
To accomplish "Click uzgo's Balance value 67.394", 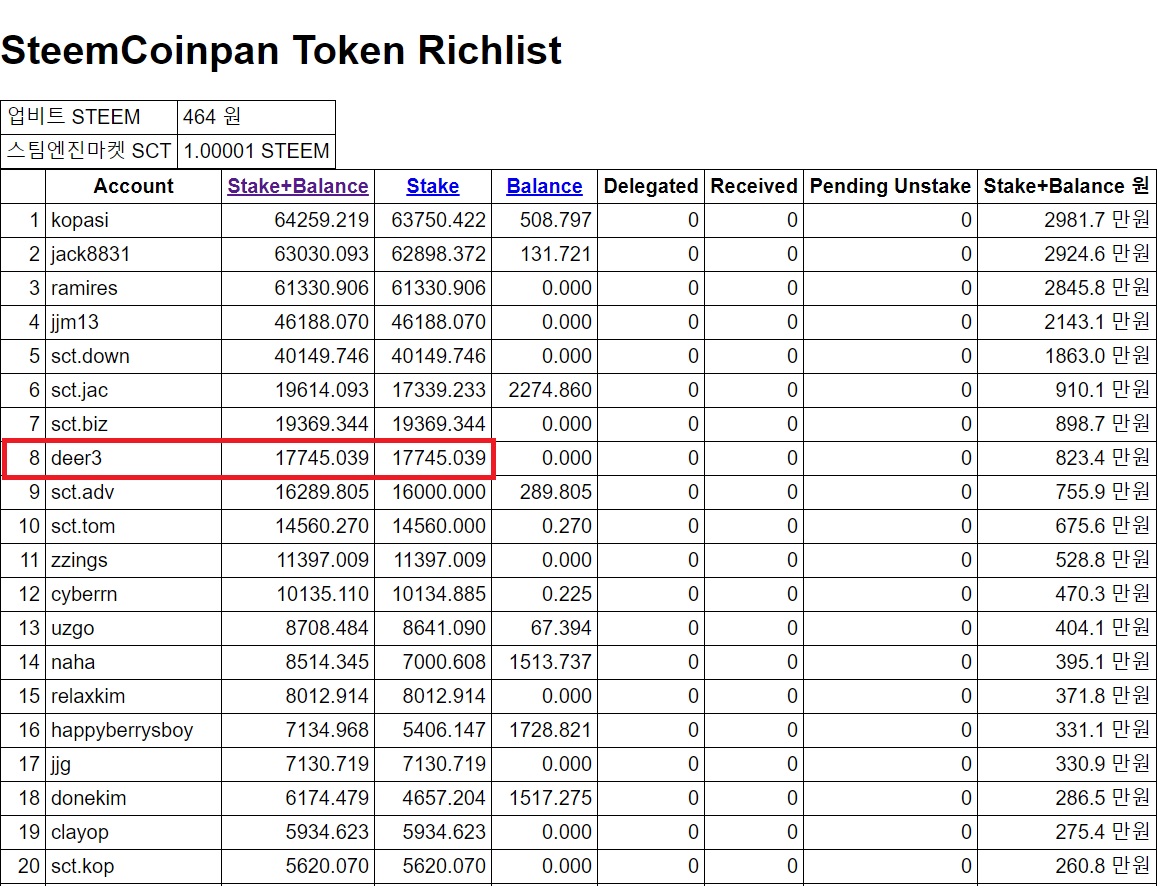I will pos(561,628).
